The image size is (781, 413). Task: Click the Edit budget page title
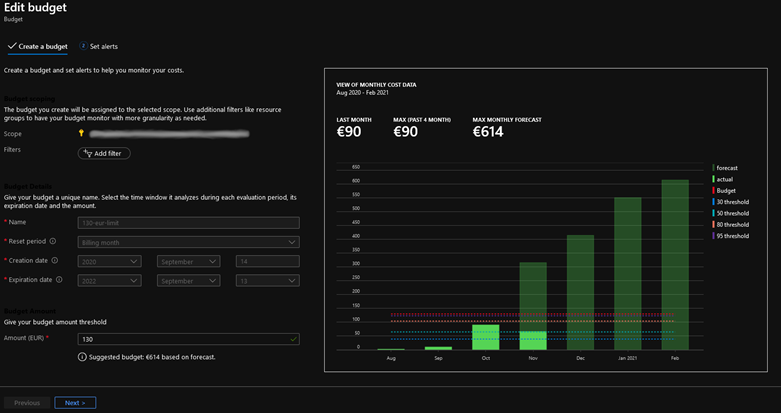click(35, 7)
